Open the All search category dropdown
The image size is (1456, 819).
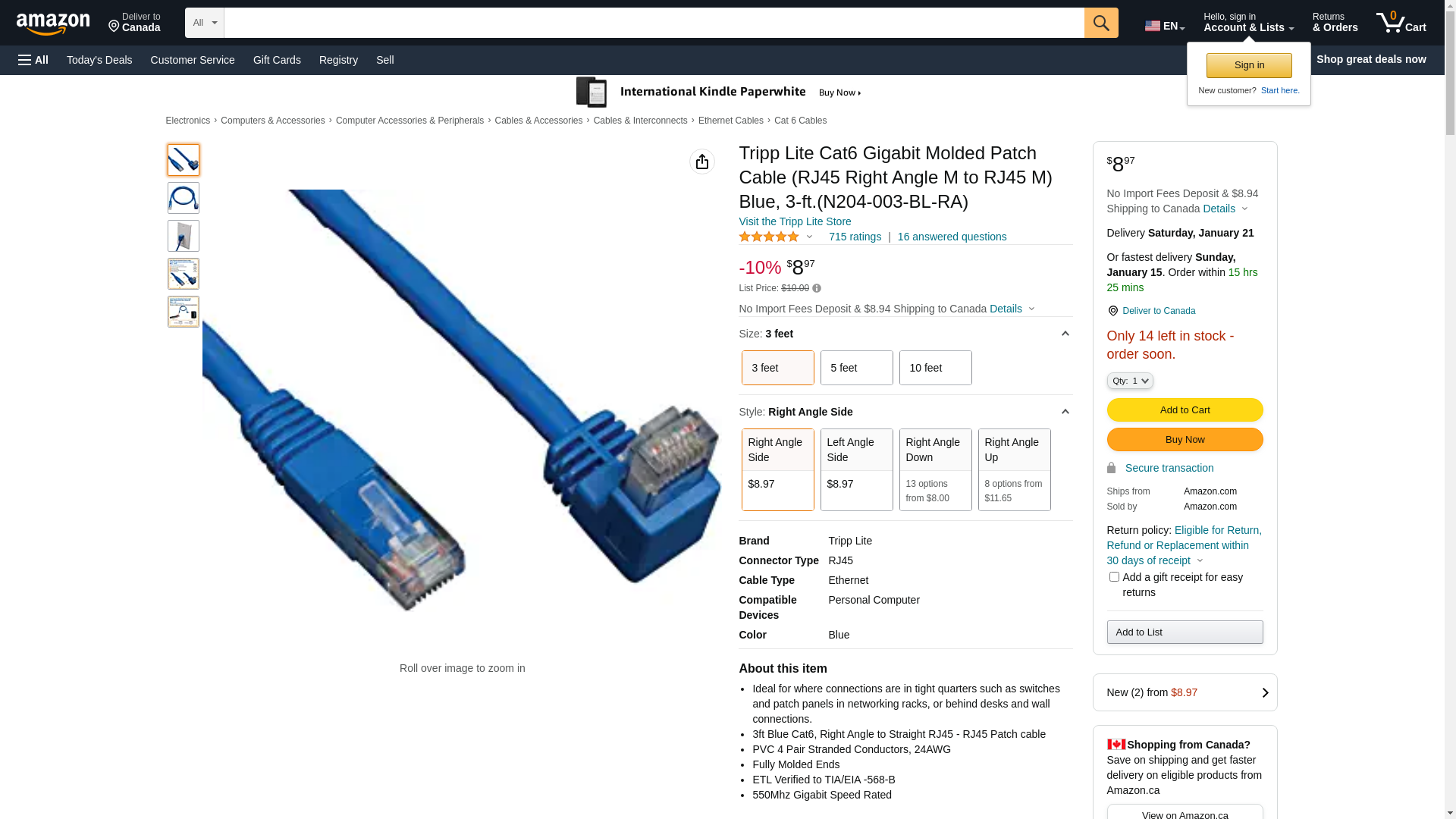click(x=205, y=23)
